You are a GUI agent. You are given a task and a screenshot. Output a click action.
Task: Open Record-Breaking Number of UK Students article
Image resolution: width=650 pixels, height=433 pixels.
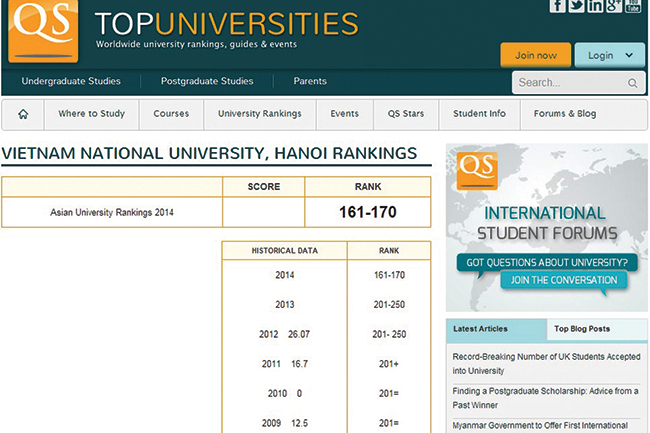pyautogui.click(x=546, y=364)
